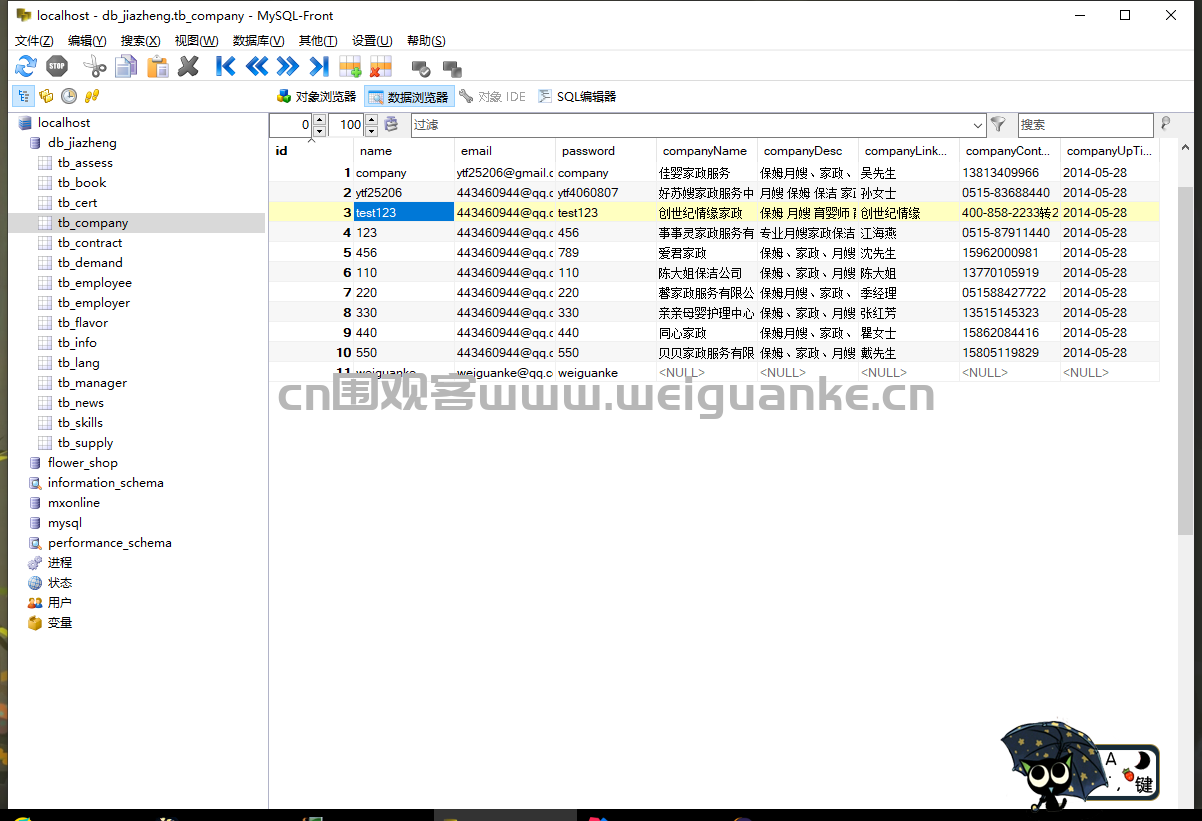This screenshot has width=1202, height=821.
Task: Toggle the navigator tree view icon
Action: (x=23, y=96)
